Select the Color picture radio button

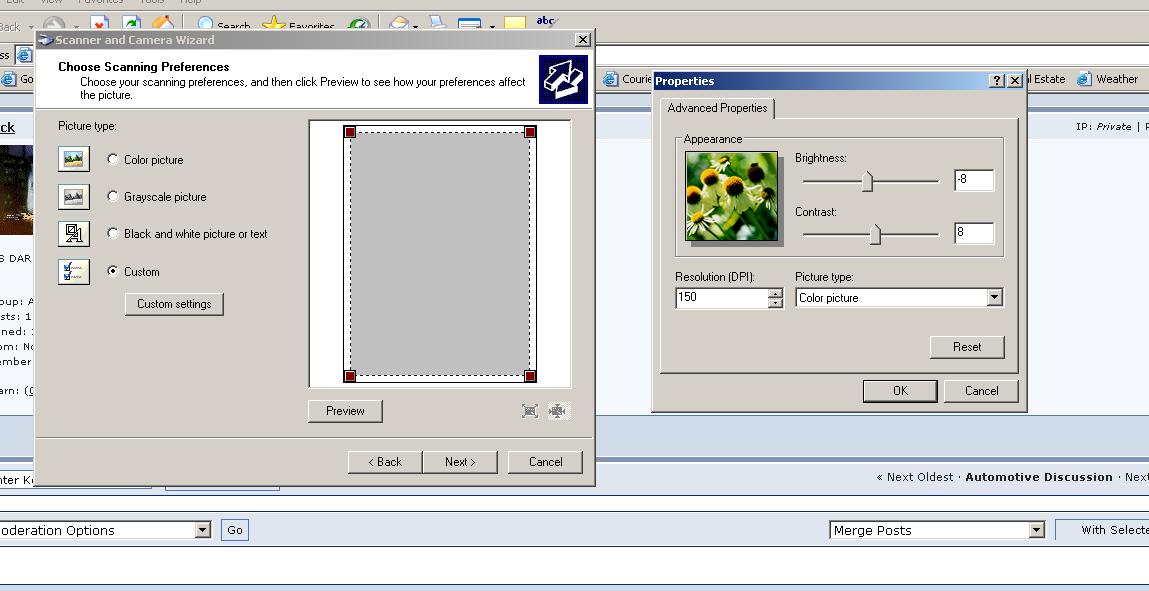tap(113, 159)
